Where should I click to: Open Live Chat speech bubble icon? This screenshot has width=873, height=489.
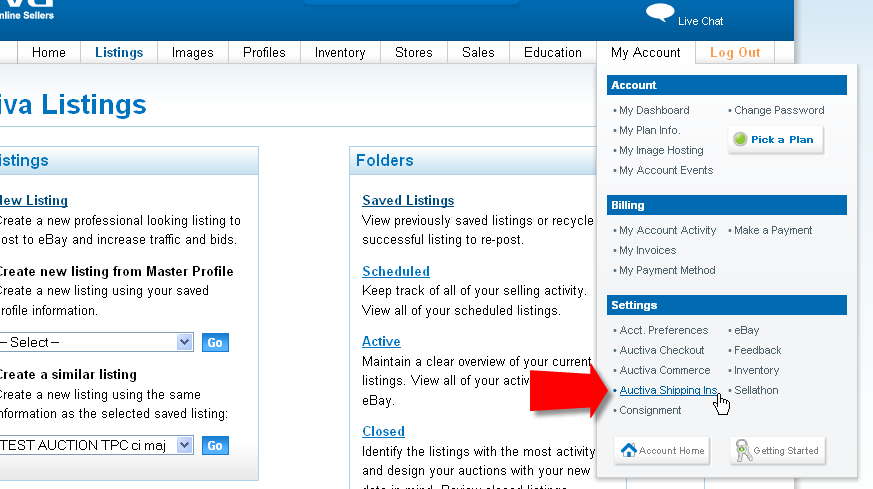pyautogui.click(x=660, y=12)
